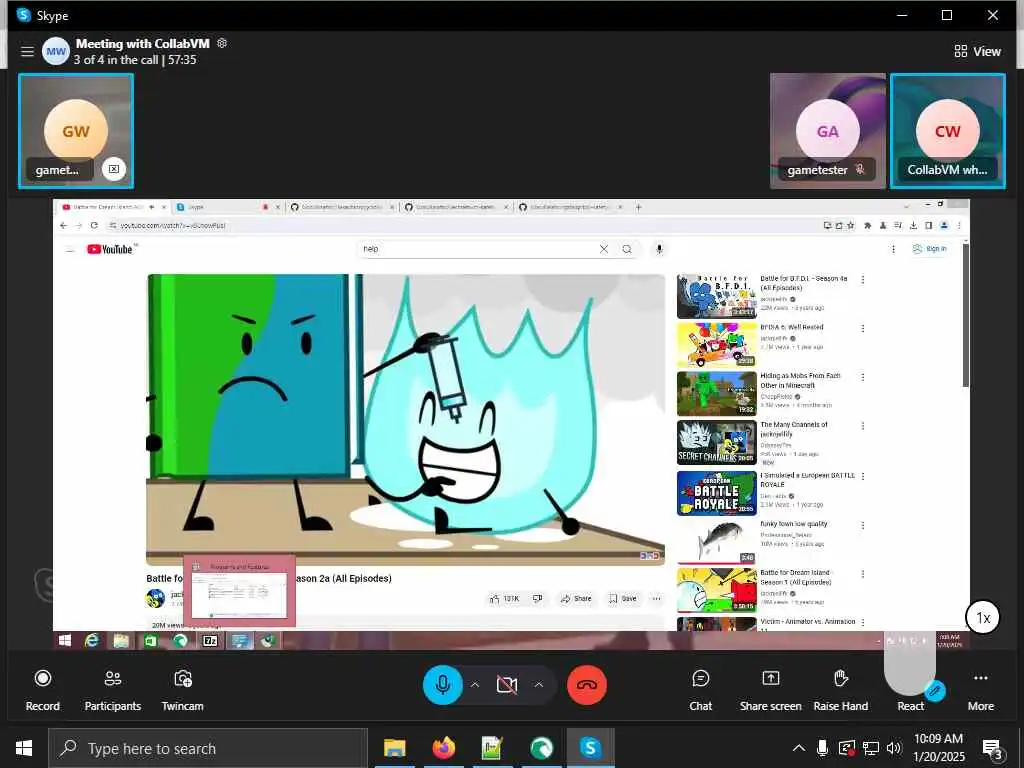Open the Windows Start menu
The image size is (1024, 768).
click(24, 748)
